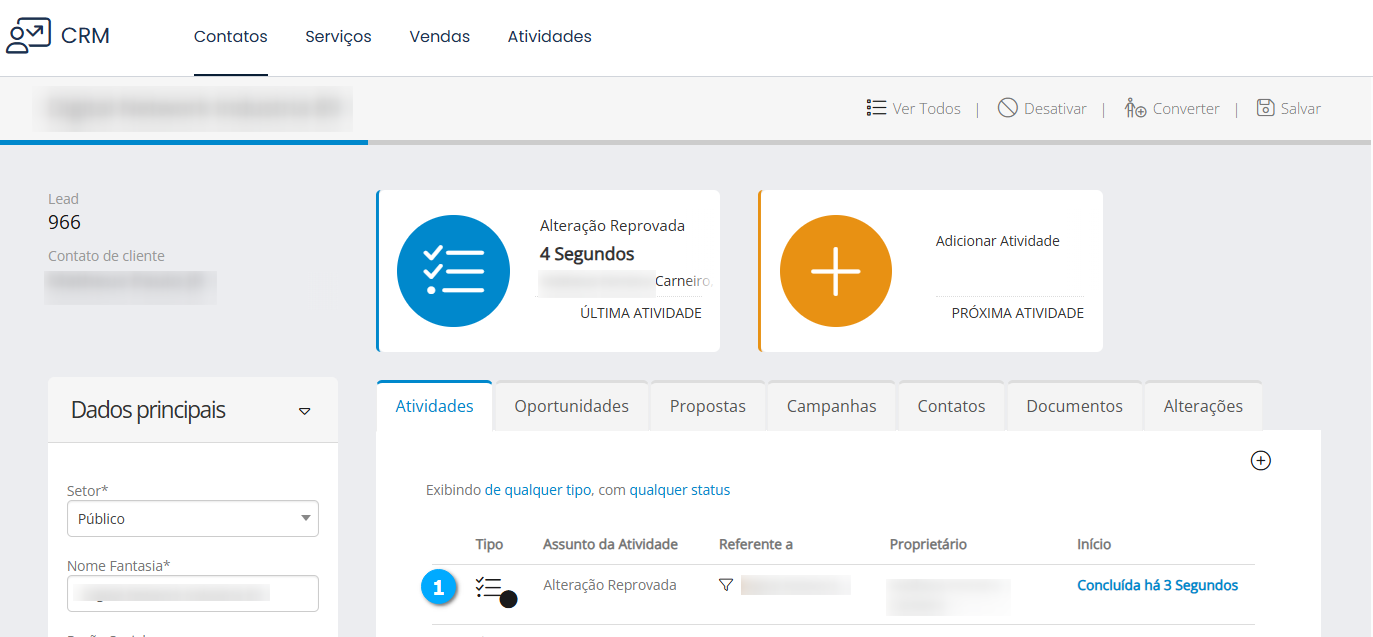Open the Alterações tab
Image resolution: width=1373 pixels, height=637 pixels.
1202,406
